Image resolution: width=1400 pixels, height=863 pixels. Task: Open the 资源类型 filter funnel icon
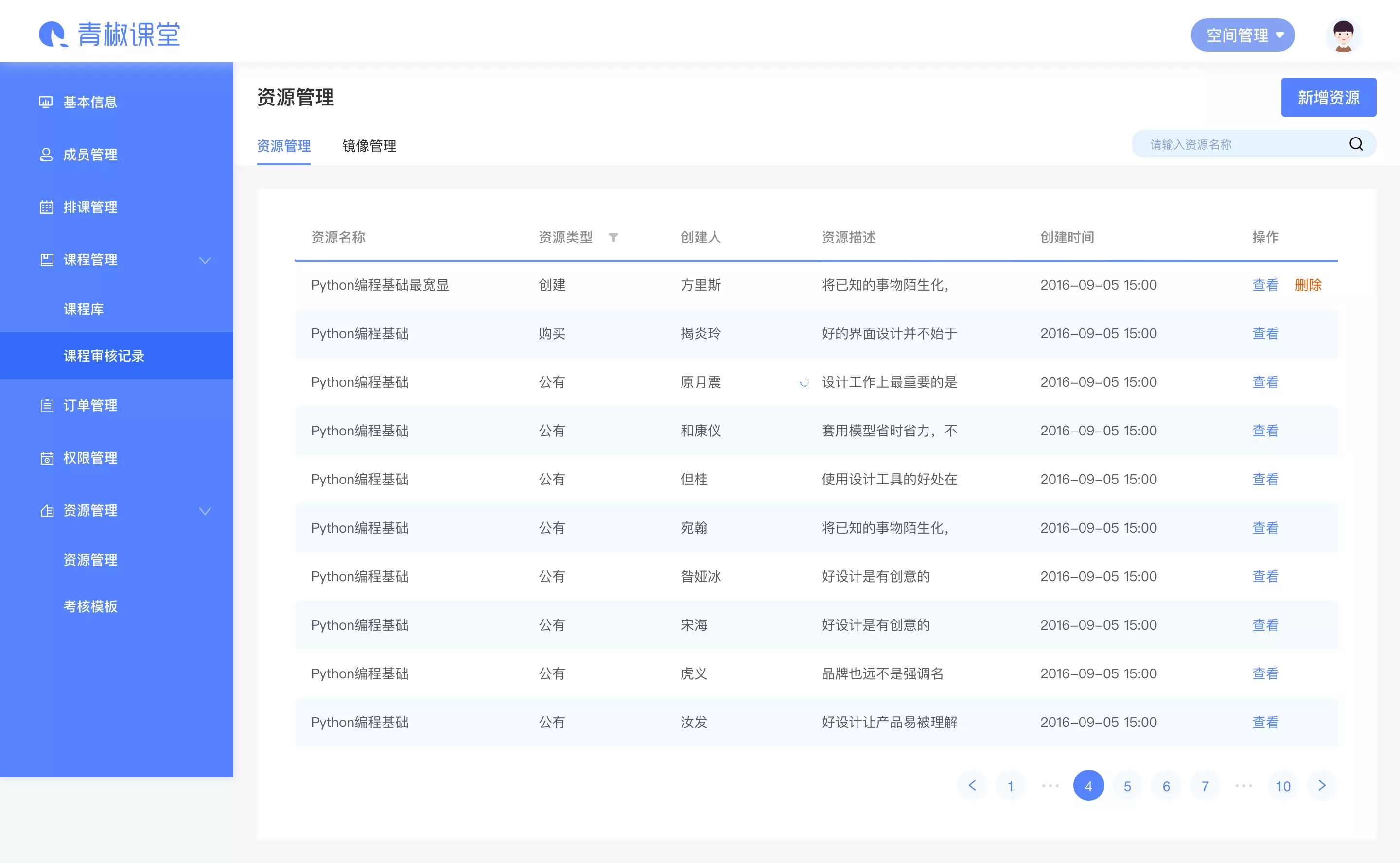612,238
